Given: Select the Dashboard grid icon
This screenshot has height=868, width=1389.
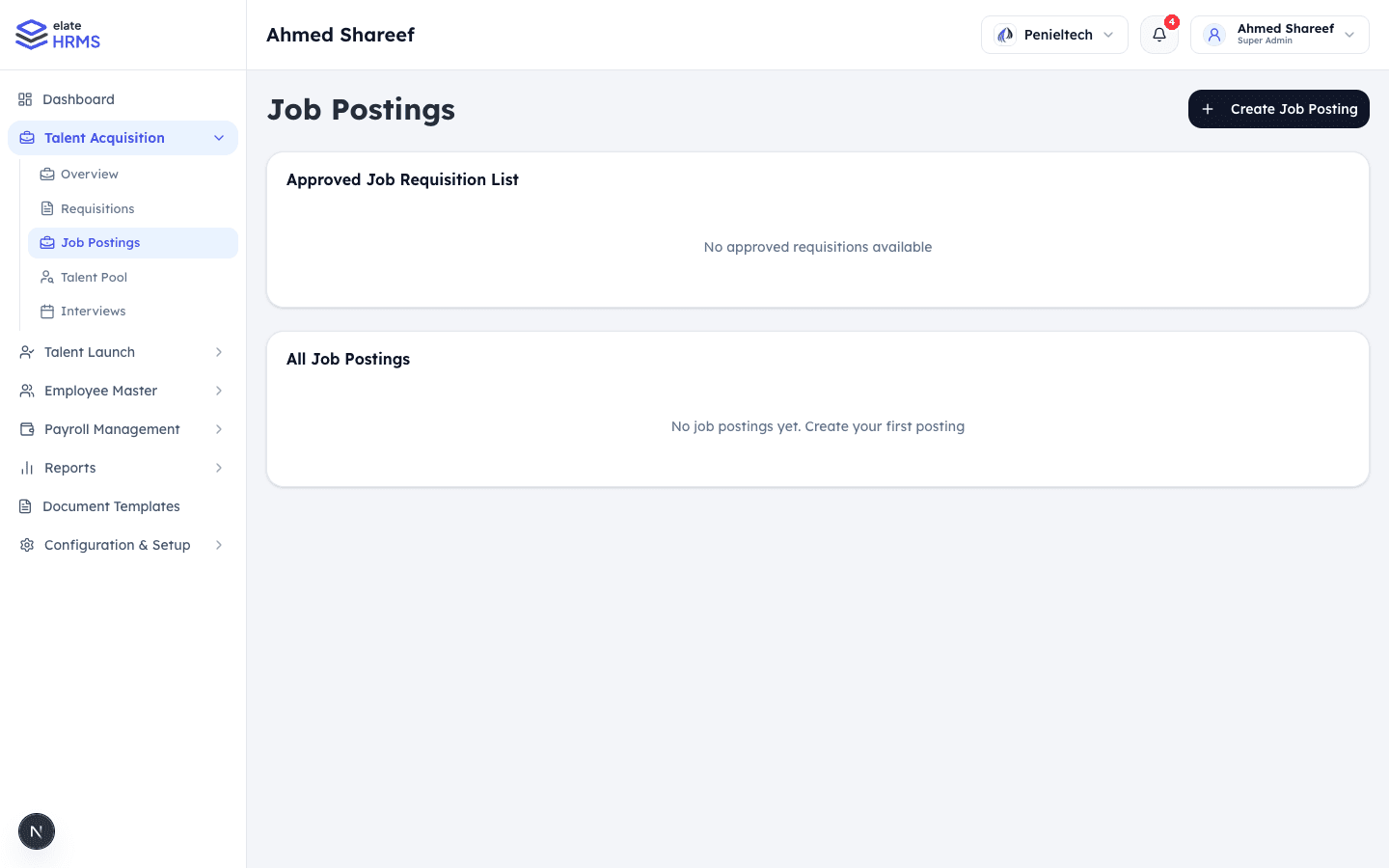Looking at the screenshot, I should coord(26,98).
